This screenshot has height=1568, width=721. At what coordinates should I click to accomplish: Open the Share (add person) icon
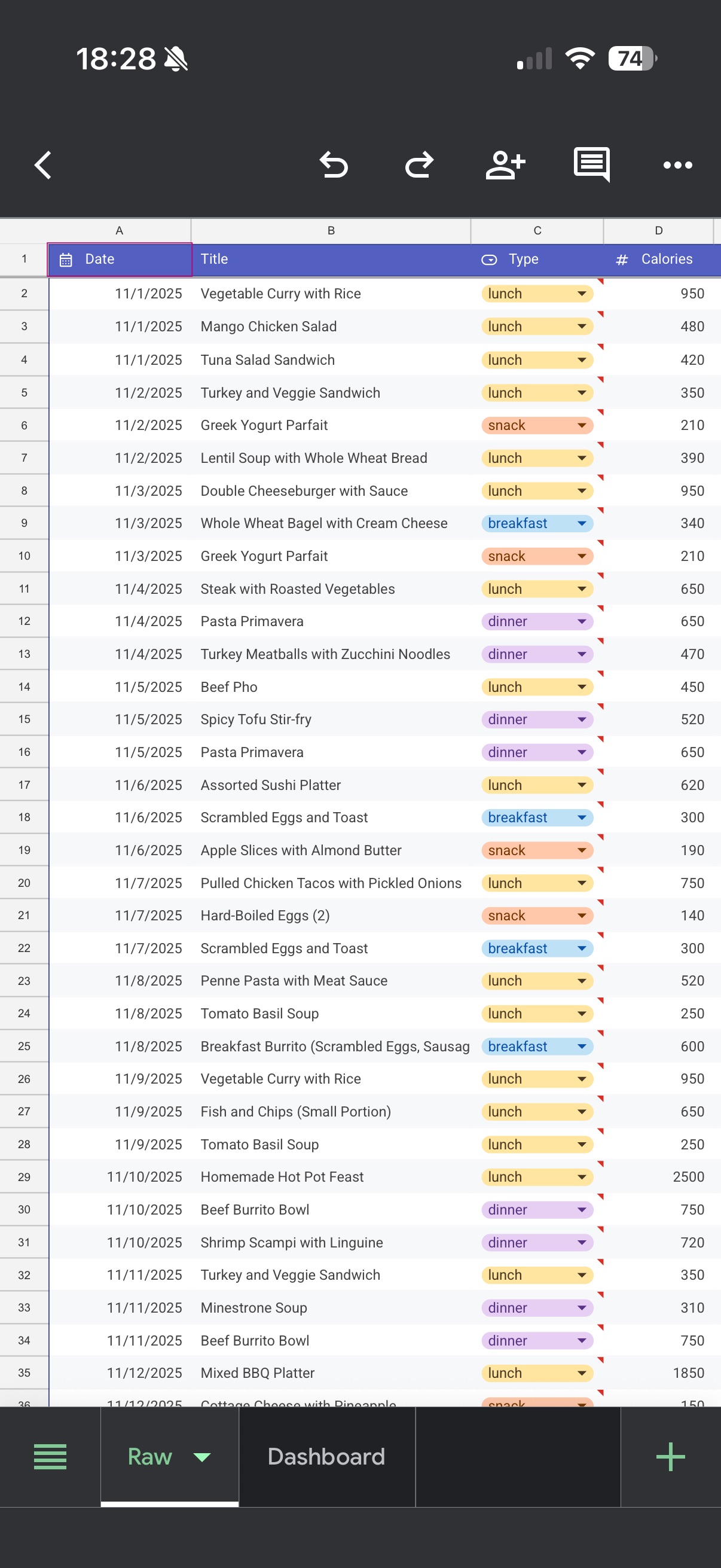tap(505, 164)
